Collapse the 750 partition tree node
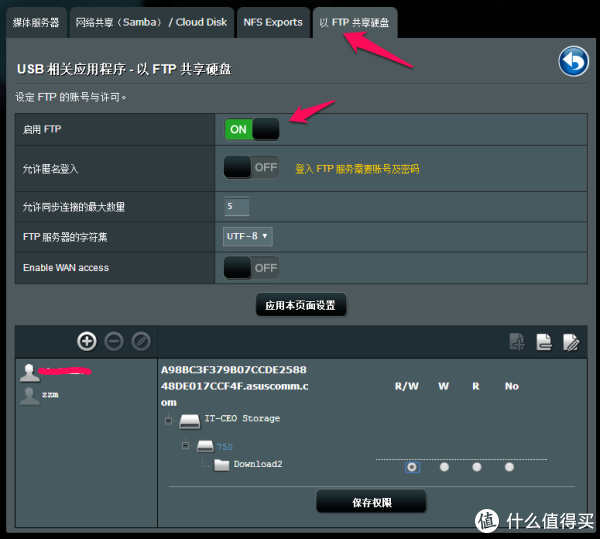Screen dimensions: 600x539 (185, 445)
